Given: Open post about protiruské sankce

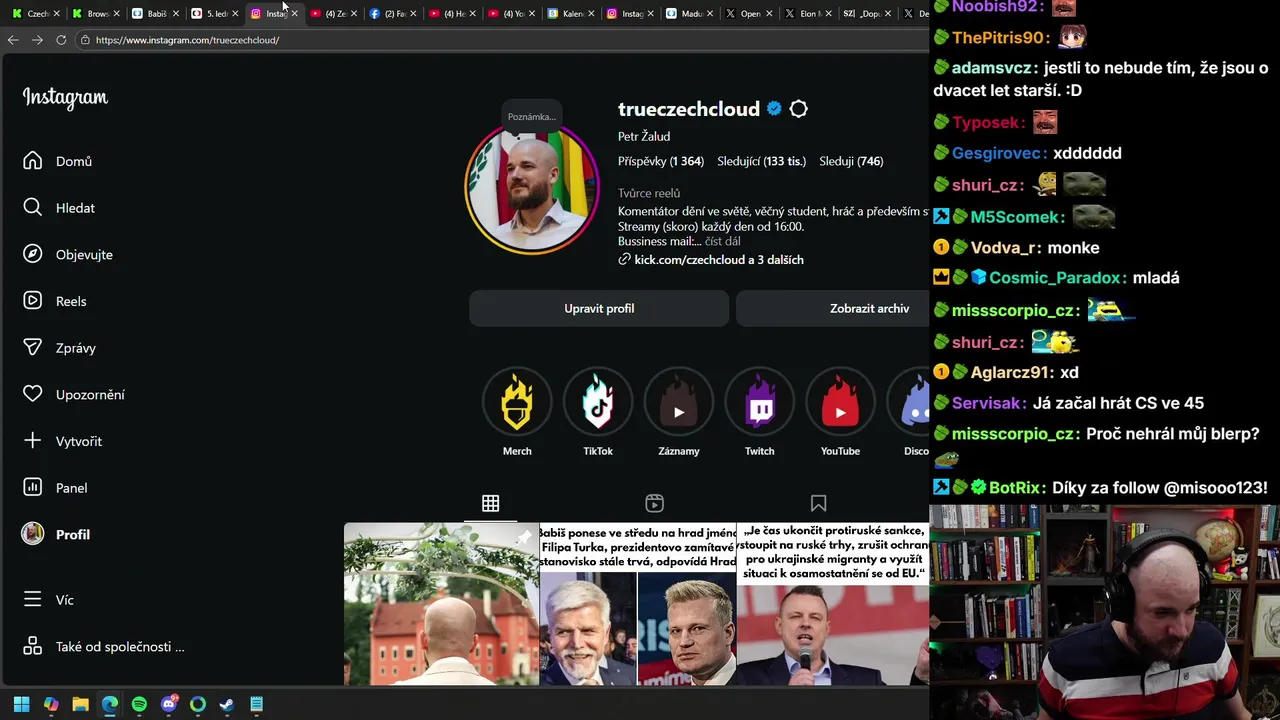Looking at the screenshot, I should [x=833, y=604].
